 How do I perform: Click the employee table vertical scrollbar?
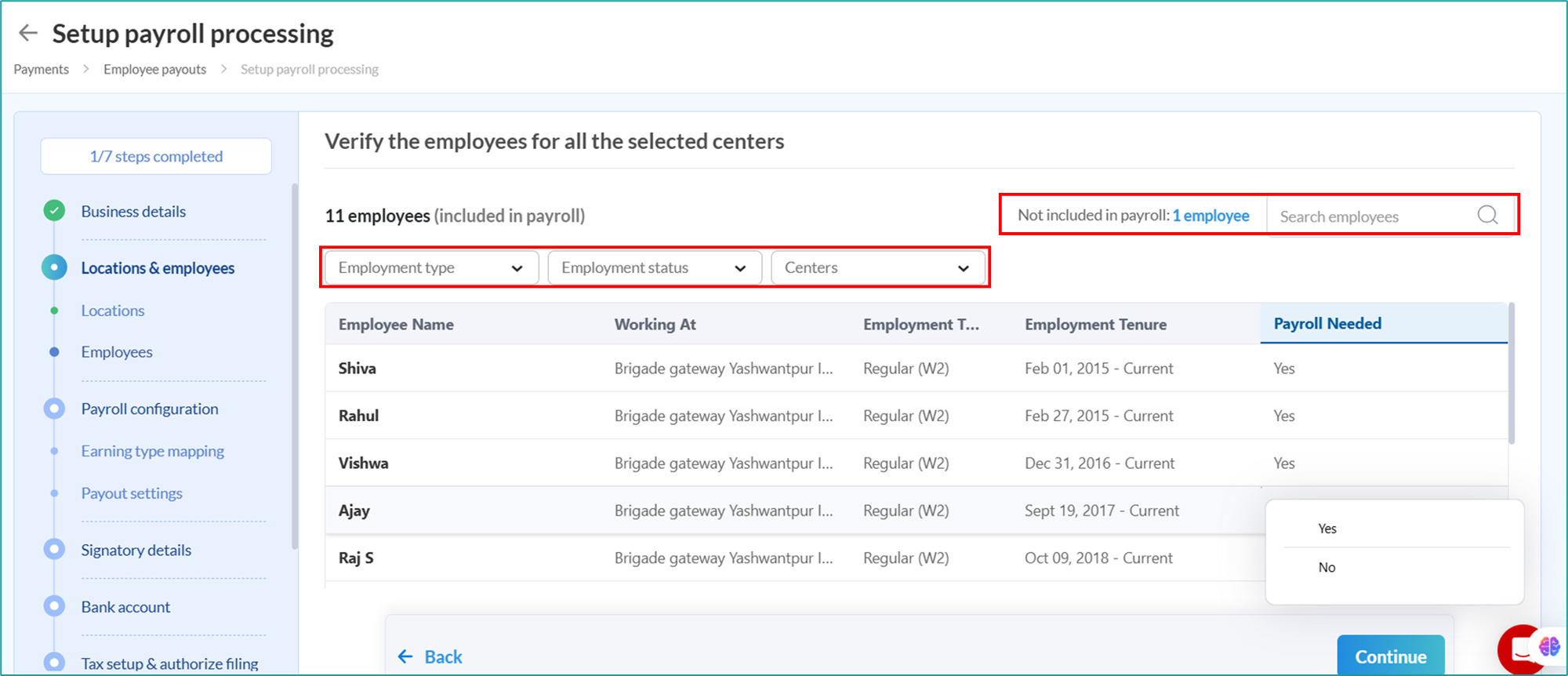coord(1511,373)
